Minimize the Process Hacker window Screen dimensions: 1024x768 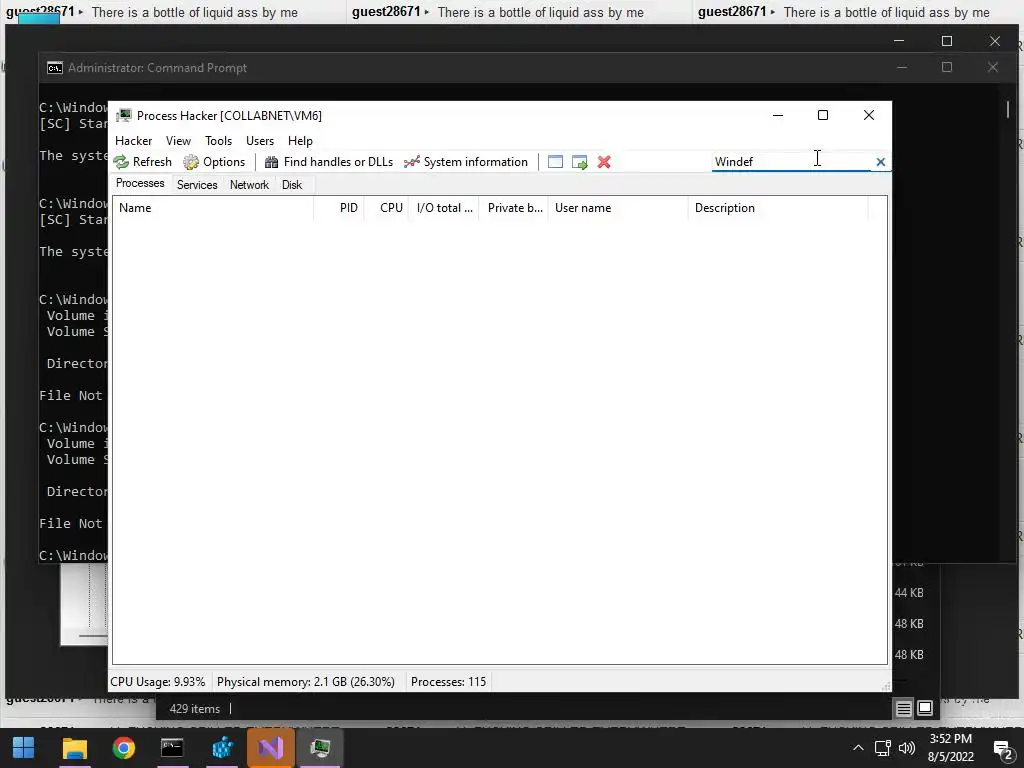(778, 115)
